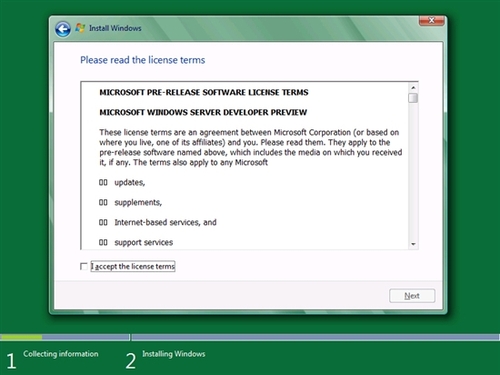Click the 'Microsoft Pre-Release Software License Terms' heading

pyautogui.click(x=204, y=92)
